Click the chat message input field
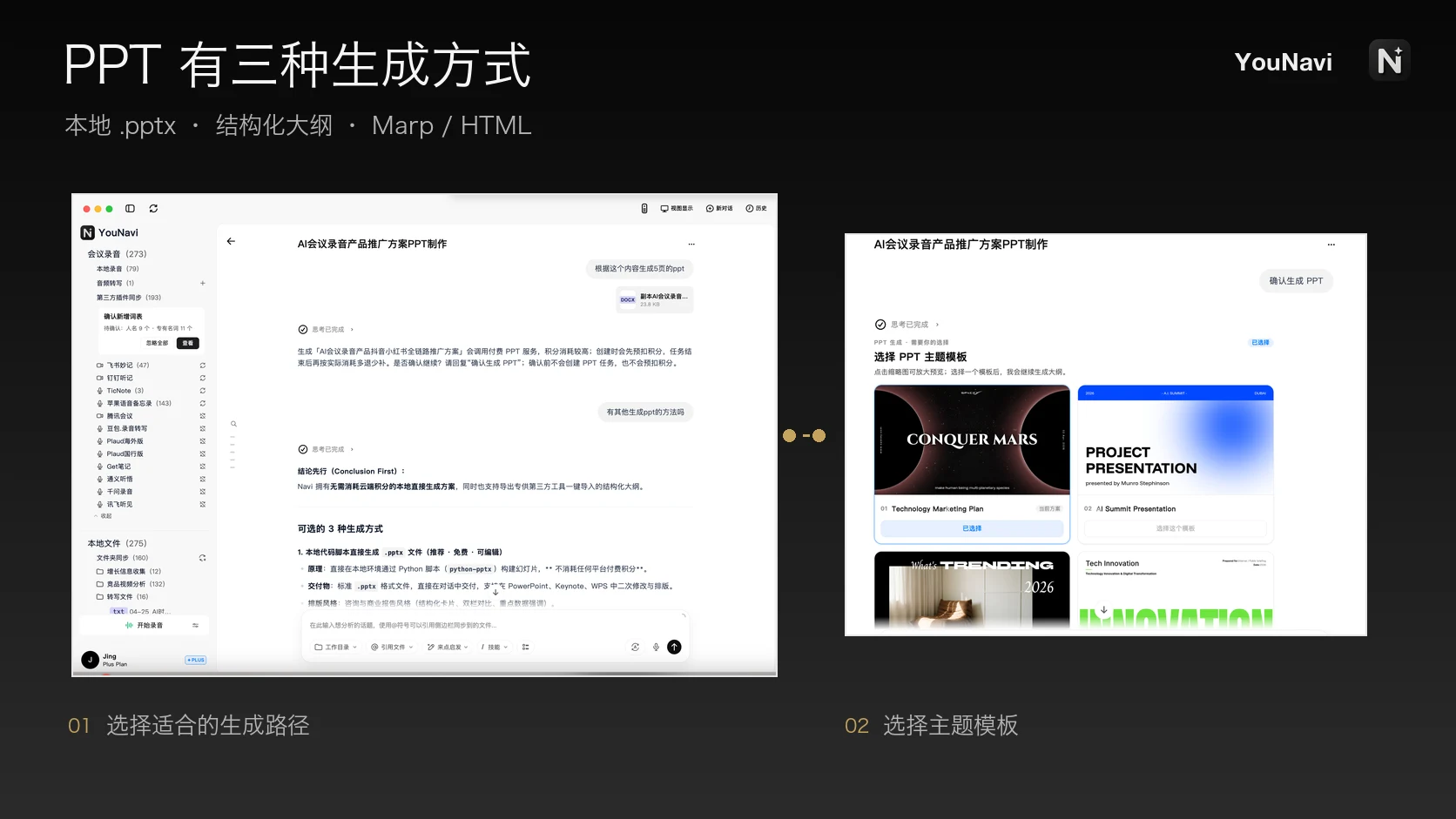1456x819 pixels. click(x=495, y=626)
